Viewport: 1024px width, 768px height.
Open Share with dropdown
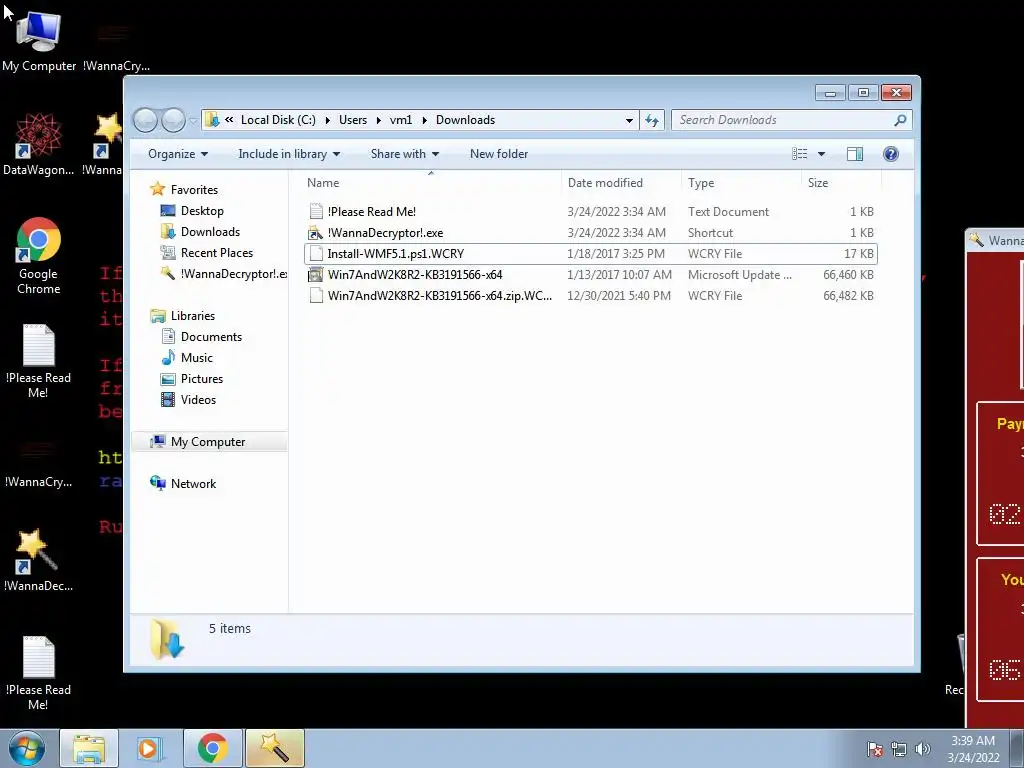(404, 154)
